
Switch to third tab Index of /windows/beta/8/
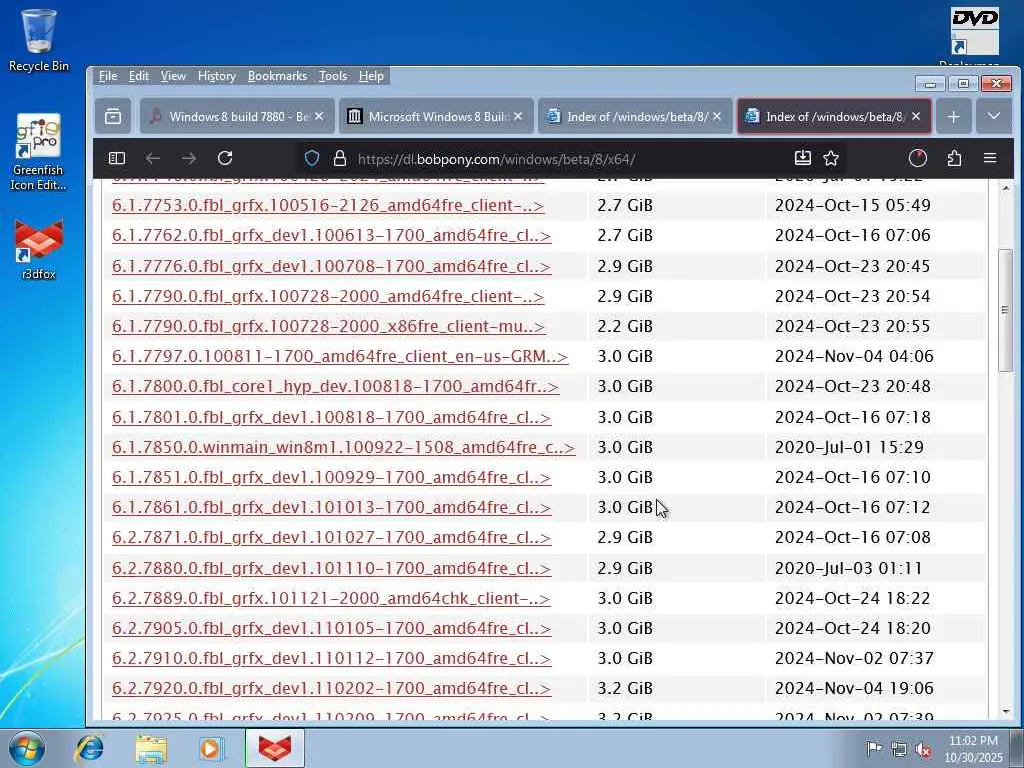pos(635,116)
